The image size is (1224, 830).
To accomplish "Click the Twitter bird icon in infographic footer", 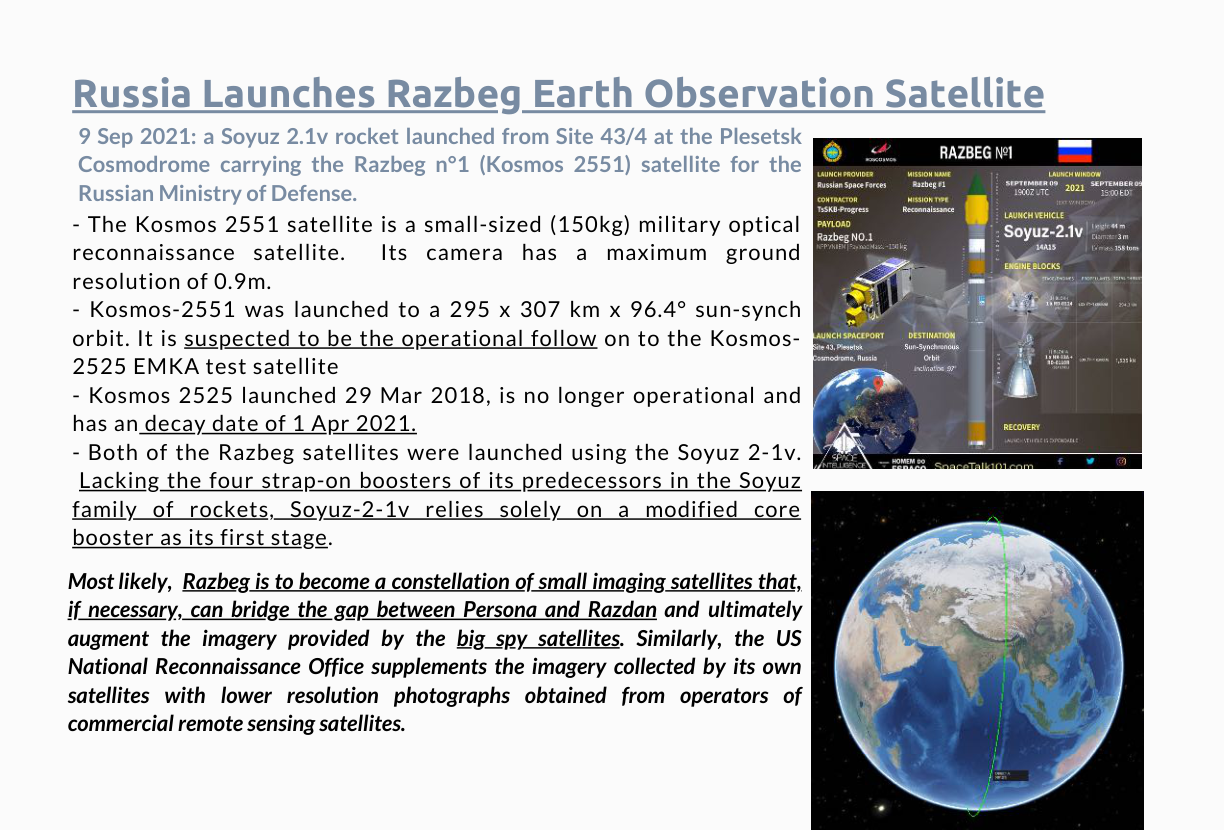I will click(x=1090, y=461).
